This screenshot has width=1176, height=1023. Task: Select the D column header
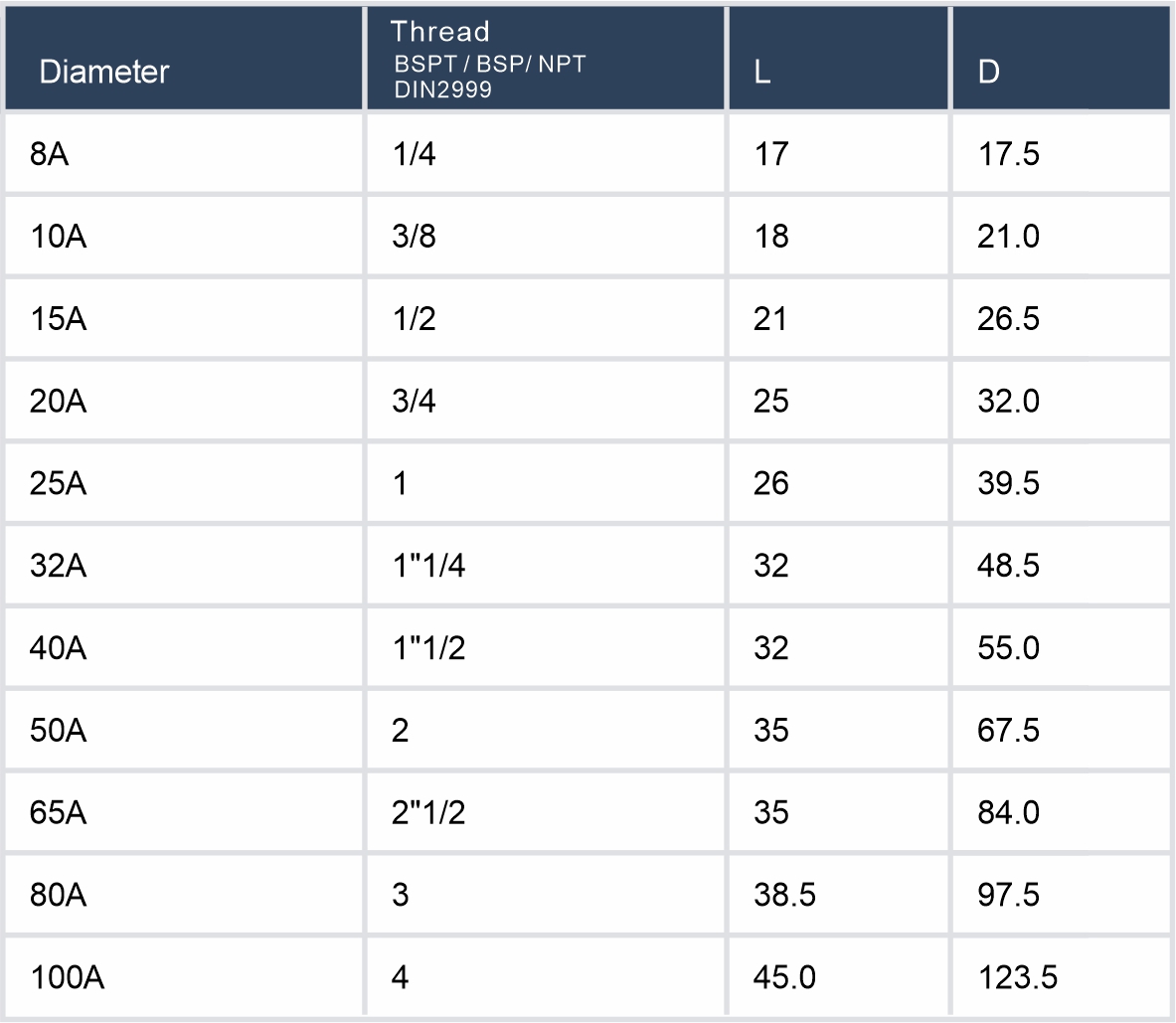pos(988,73)
